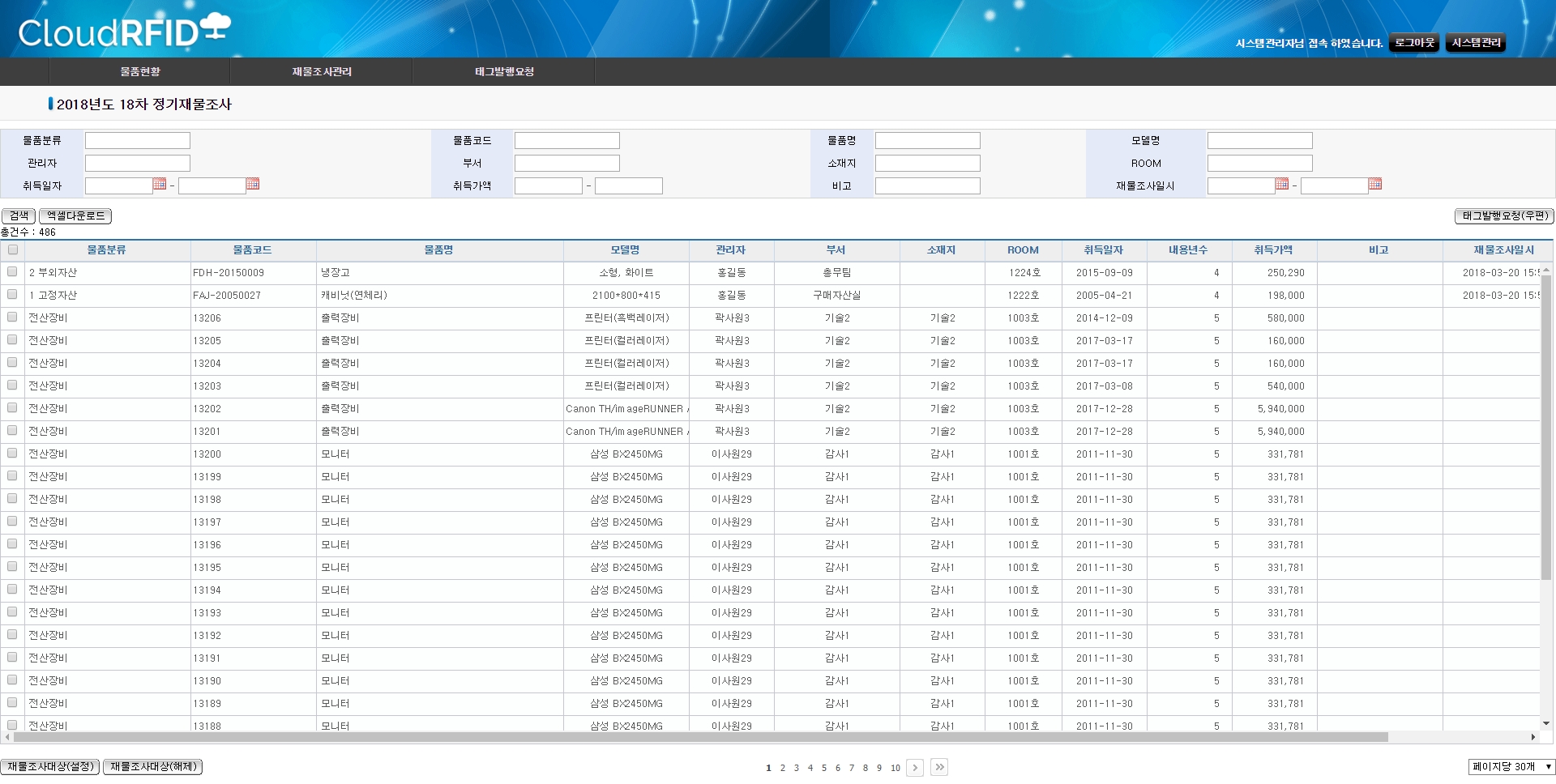Check the row FAJ-20050027 캐비닛
The height and width of the screenshot is (784, 1556).
click(12, 295)
